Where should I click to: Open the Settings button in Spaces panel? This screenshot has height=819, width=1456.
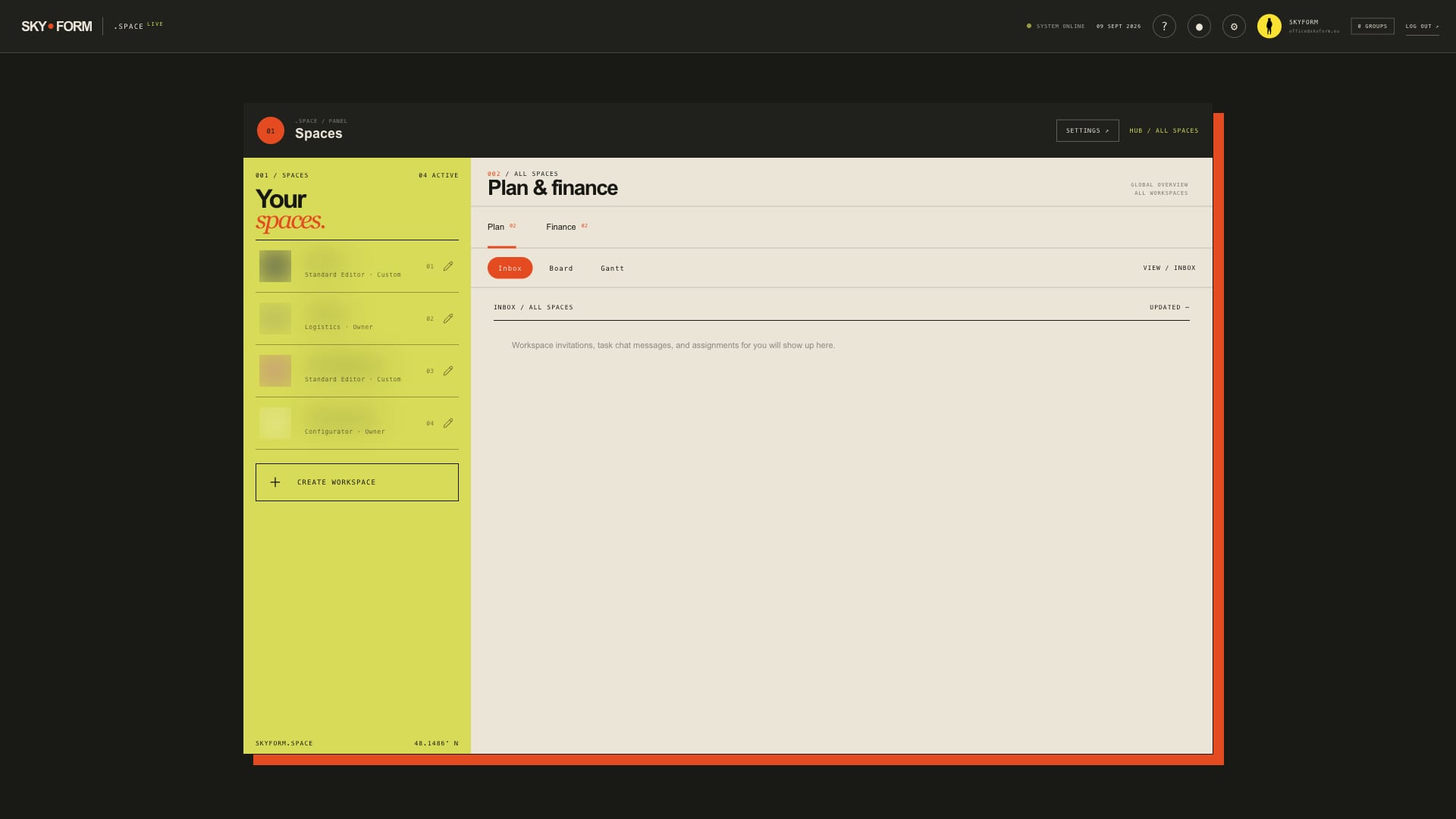[x=1087, y=130]
